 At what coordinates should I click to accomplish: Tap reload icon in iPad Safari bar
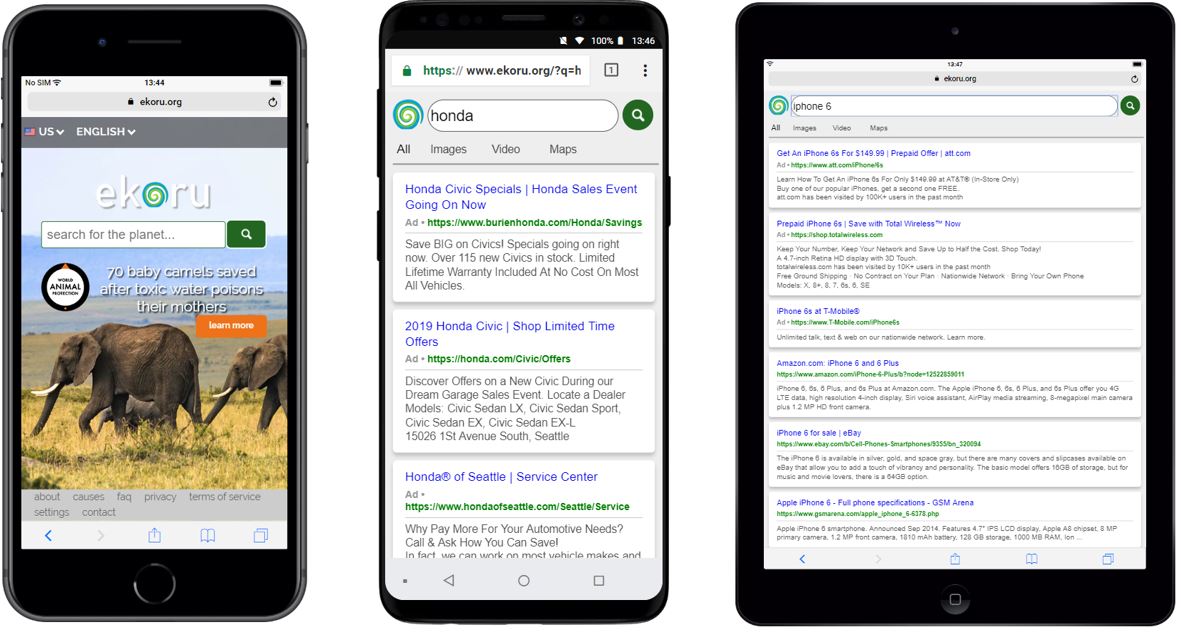(x=1134, y=79)
